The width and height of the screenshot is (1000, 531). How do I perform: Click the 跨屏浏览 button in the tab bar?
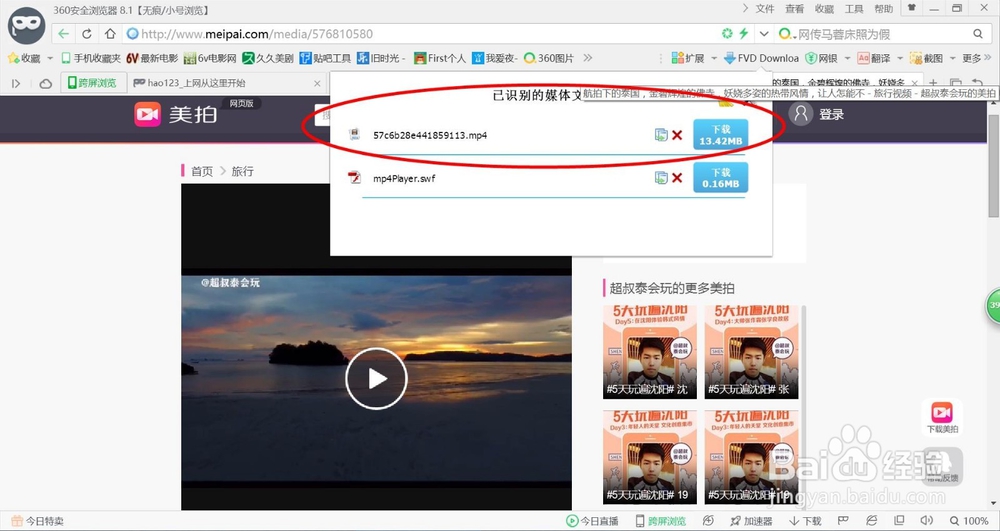click(x=93, y=83)
